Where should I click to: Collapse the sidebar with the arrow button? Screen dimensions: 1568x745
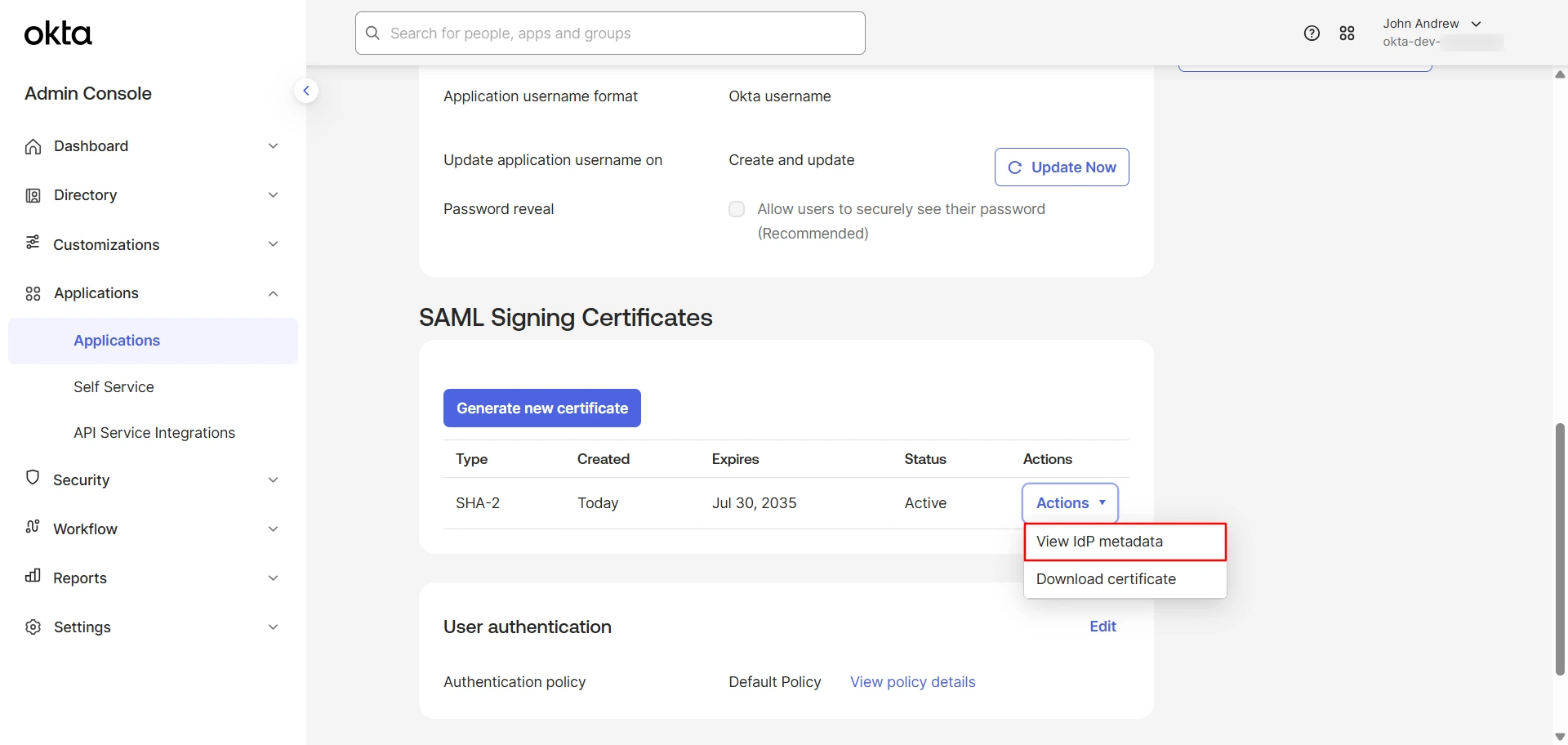pyautogui.click(x=306, y=91)
